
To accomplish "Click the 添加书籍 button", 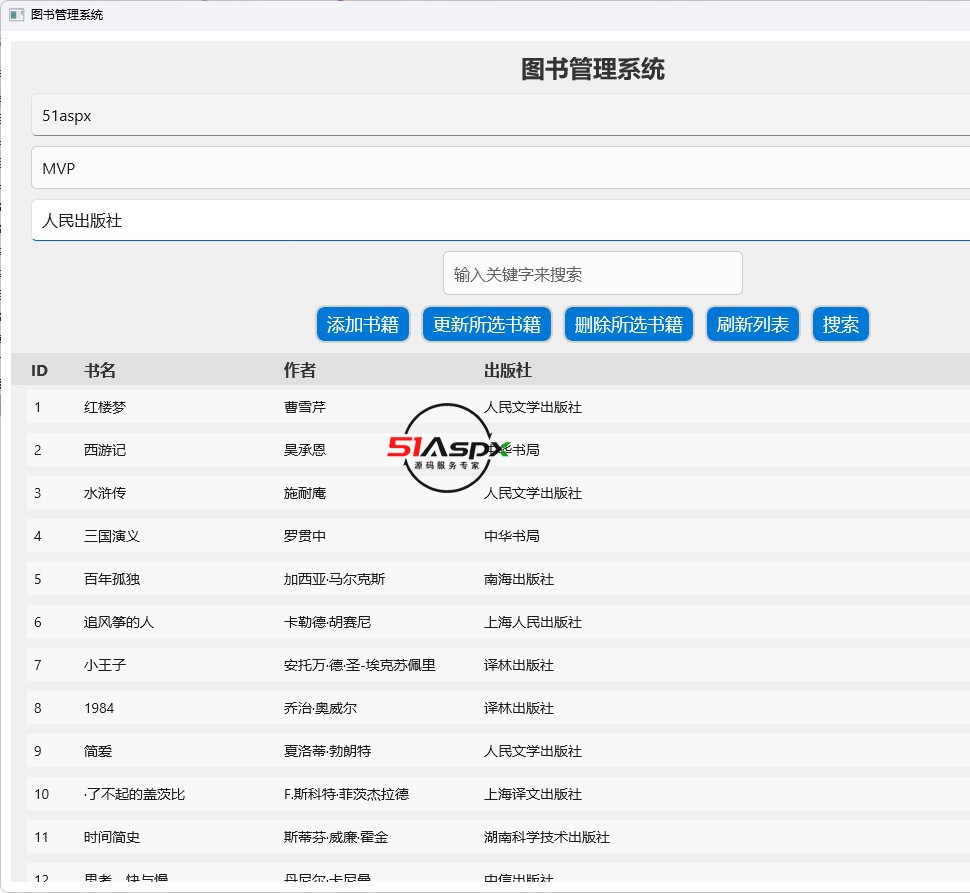I will tap(363, 324).
